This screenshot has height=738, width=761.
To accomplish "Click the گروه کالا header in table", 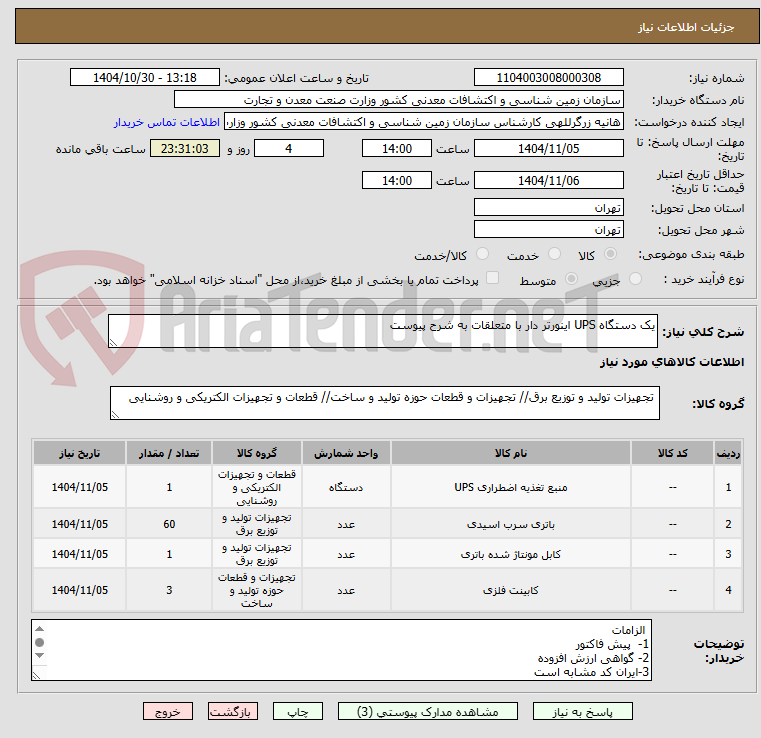I will 257,453.
